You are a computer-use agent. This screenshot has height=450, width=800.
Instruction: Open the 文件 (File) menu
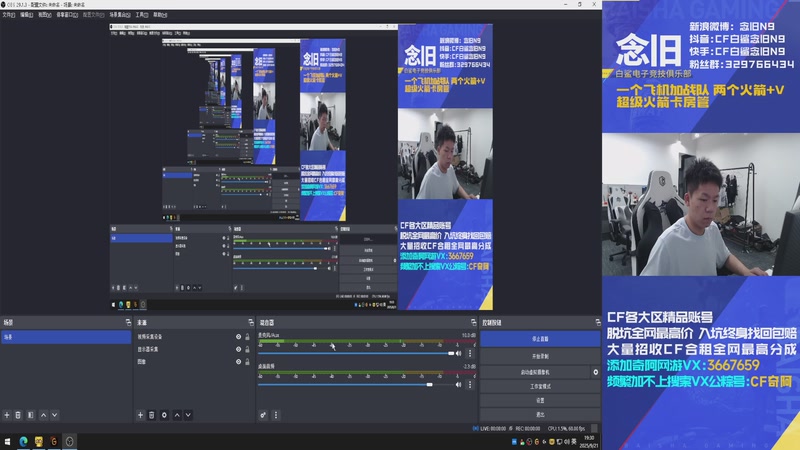(9, 15)
